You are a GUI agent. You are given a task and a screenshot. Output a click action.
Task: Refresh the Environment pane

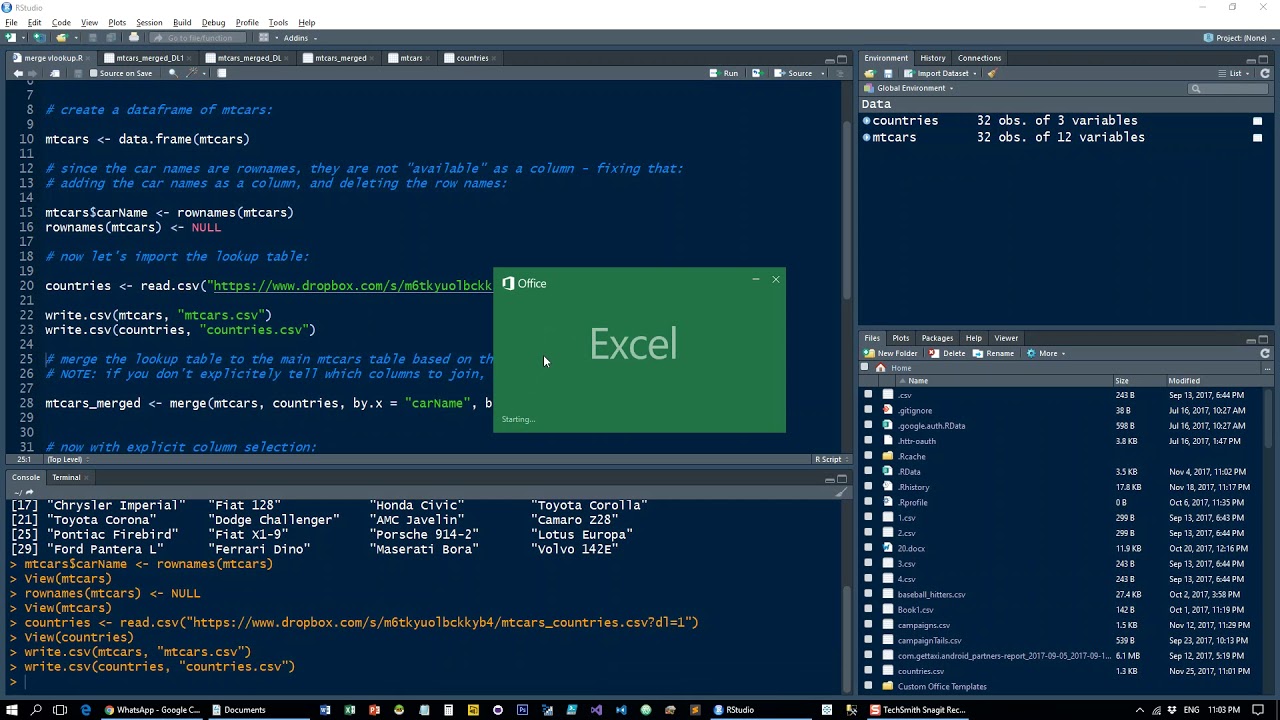coord(1265,73)
